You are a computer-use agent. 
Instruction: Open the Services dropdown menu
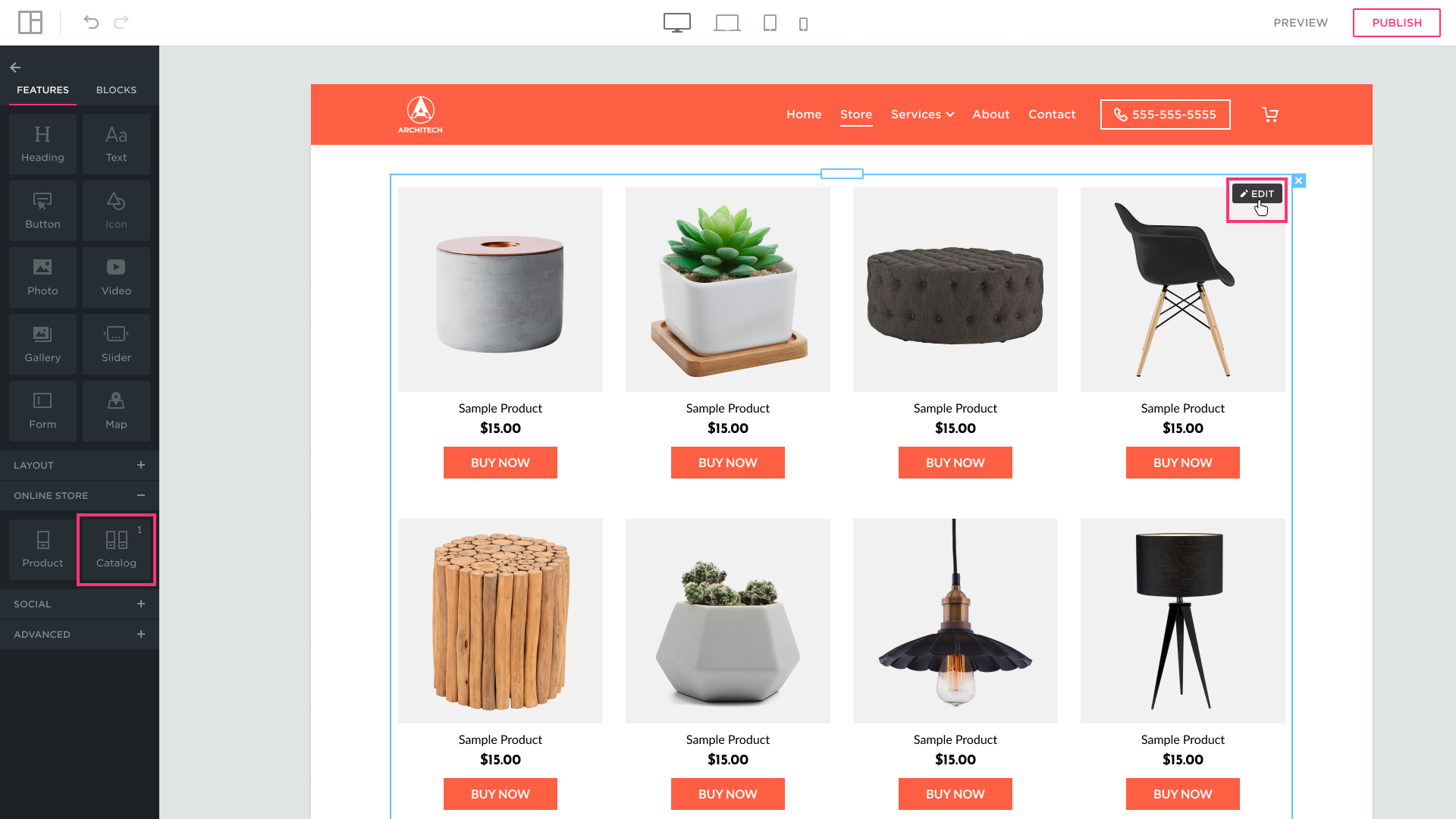tap(922, 115)
